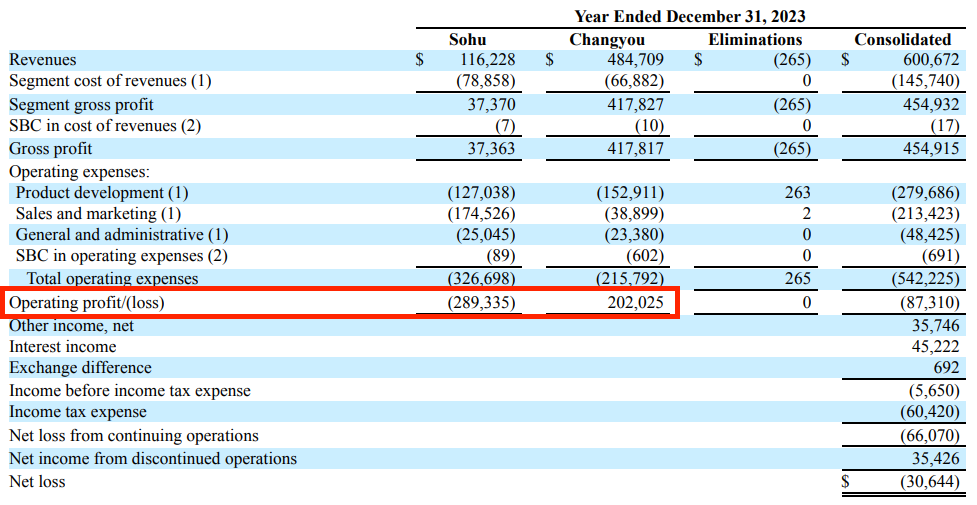Click Sohu gross profit value 37,363

click(x=492, y=149)
